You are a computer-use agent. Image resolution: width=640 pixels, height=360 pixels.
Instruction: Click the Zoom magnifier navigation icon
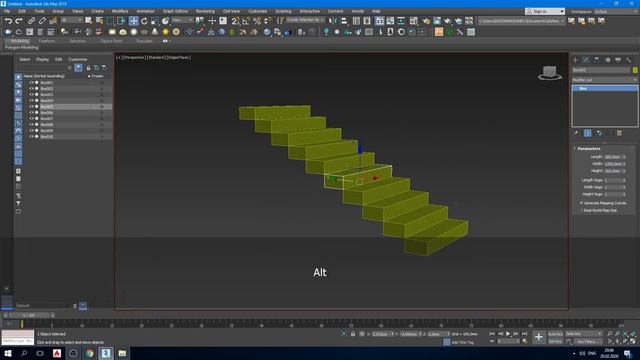pos(610,334)
